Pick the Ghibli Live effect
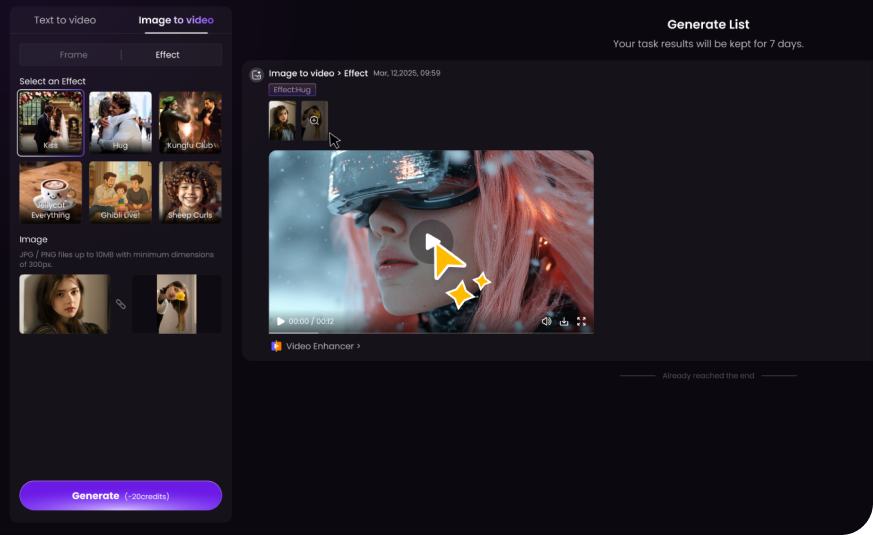The image size is (873, 535). point(120,192)
